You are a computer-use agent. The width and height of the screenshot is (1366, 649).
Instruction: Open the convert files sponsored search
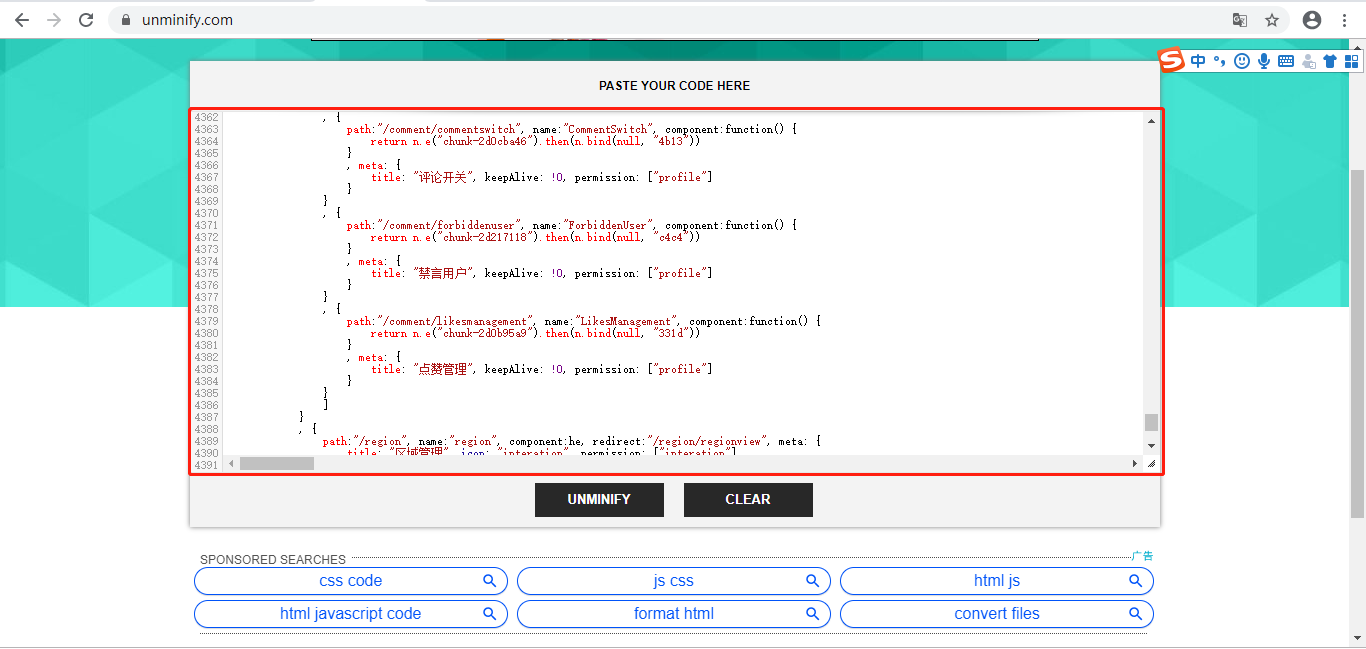997,614
